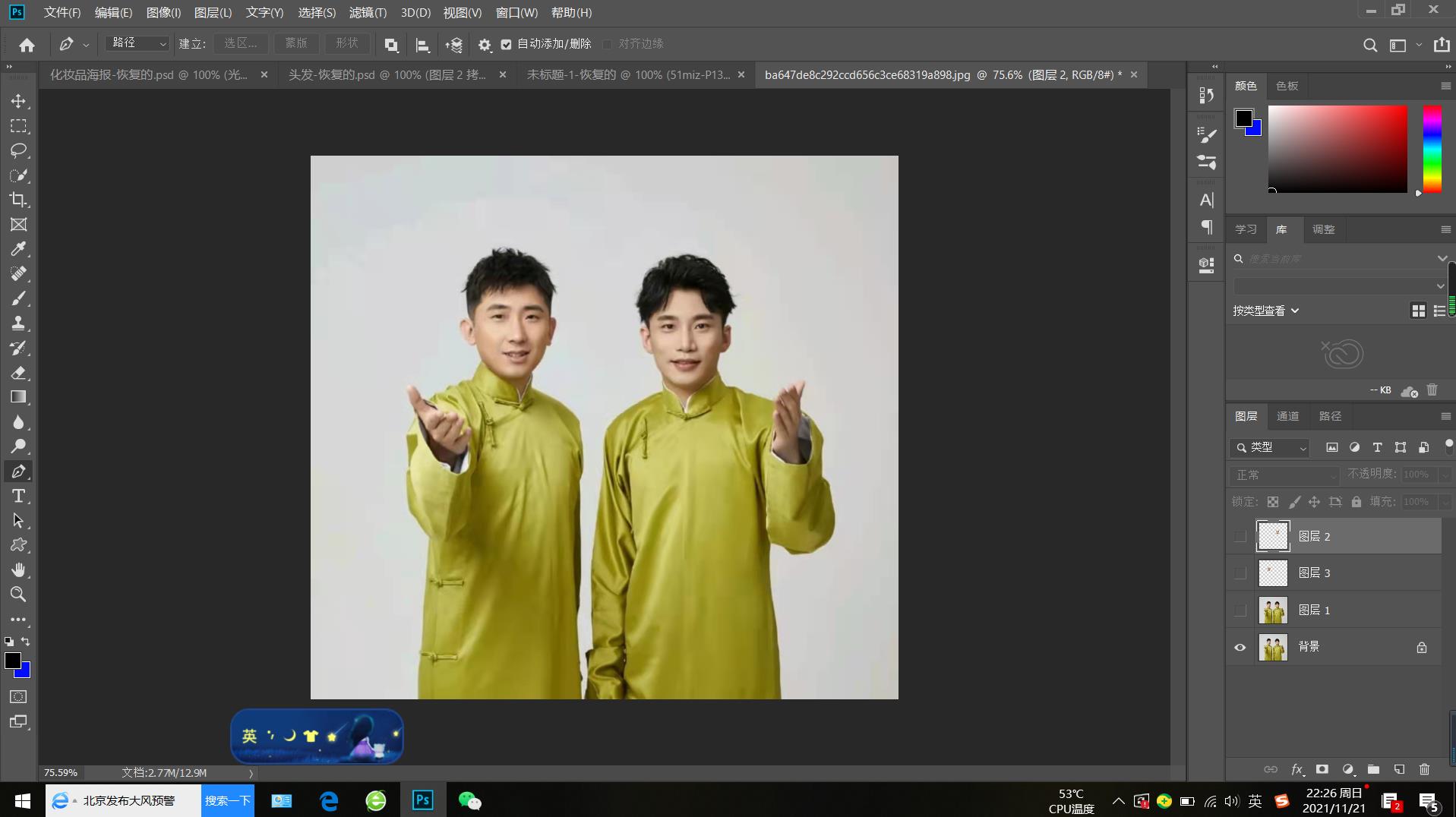Open the 选择(S) menu
Viewport: 1456px width, 817px height.
pyautogui.click(x=317, y=13)
